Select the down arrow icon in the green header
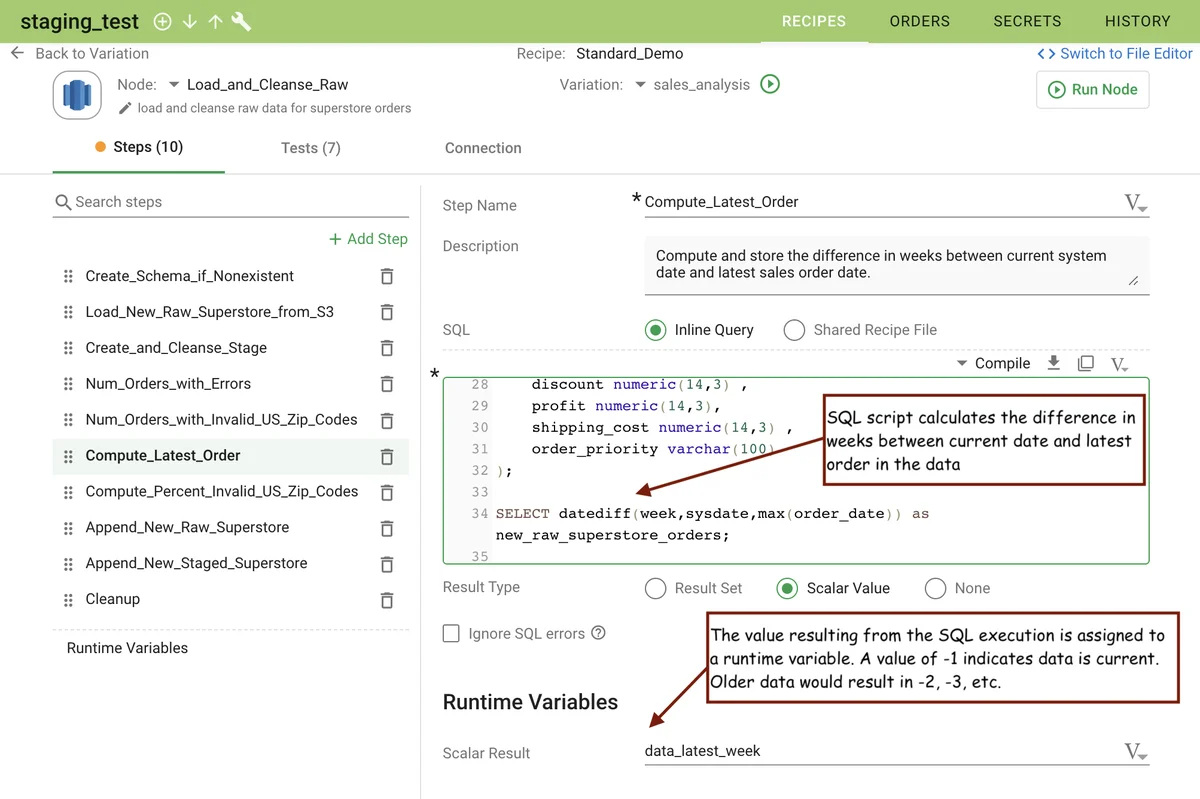 point(190,21)
